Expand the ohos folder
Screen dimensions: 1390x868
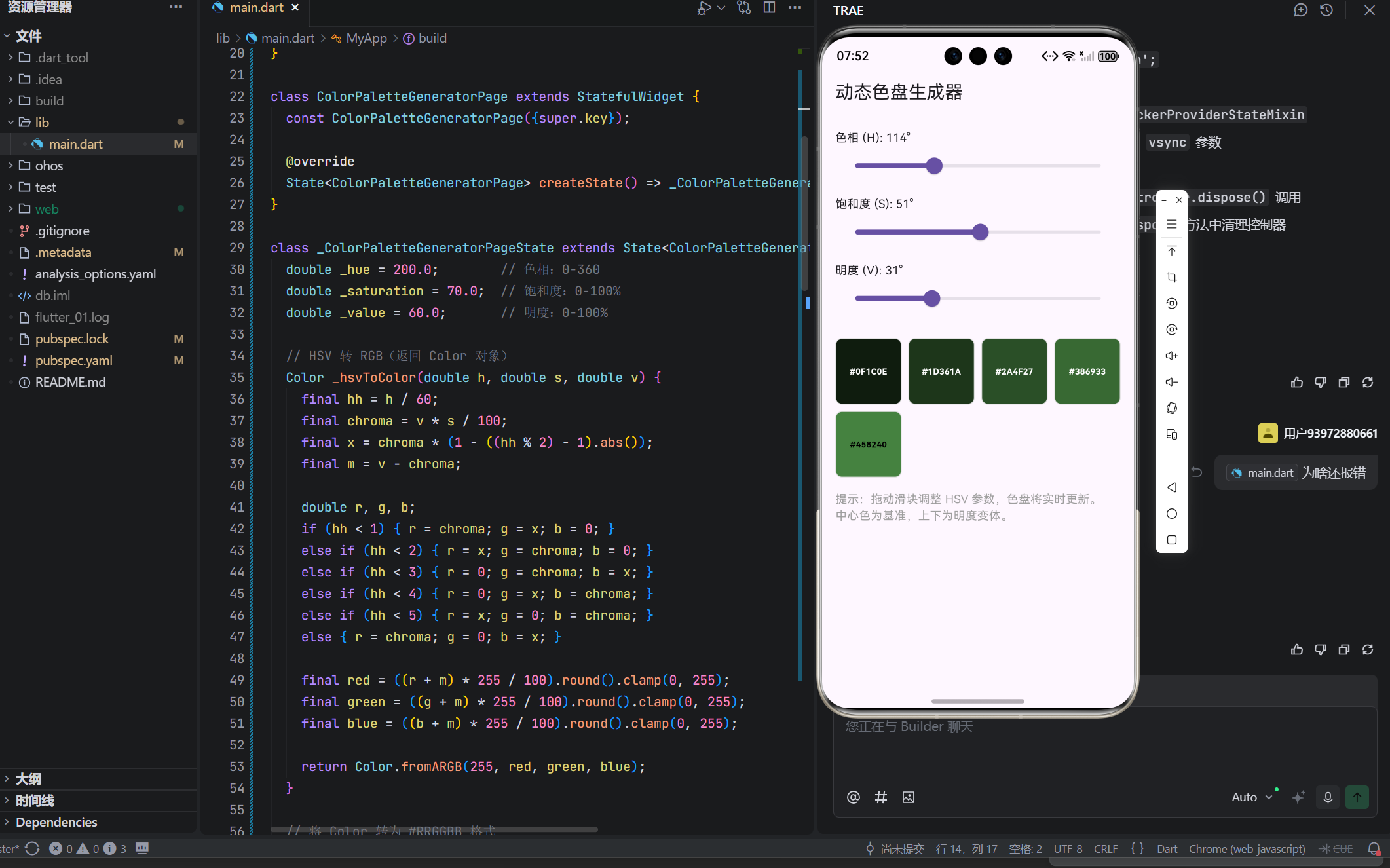[x=49, y=166]
